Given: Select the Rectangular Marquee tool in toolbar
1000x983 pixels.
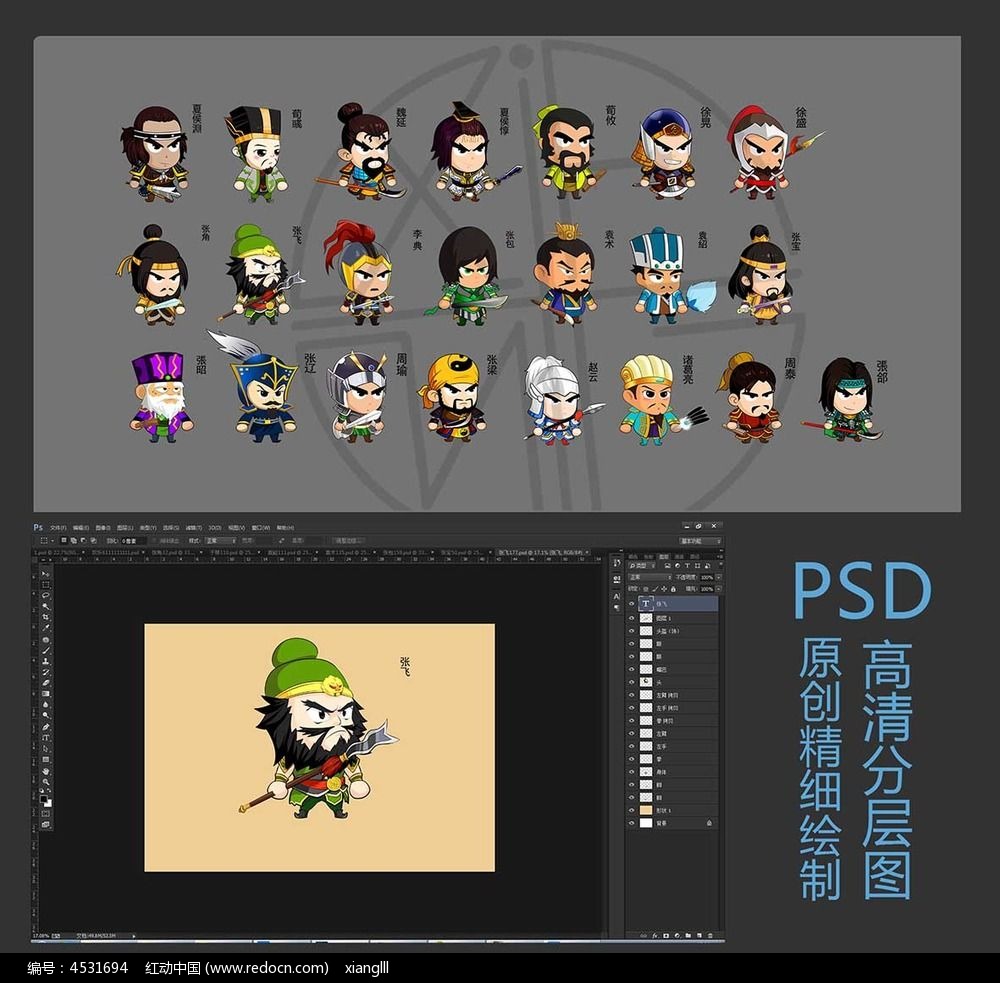Looking at the screenshot, I should [x=46, y=584].
